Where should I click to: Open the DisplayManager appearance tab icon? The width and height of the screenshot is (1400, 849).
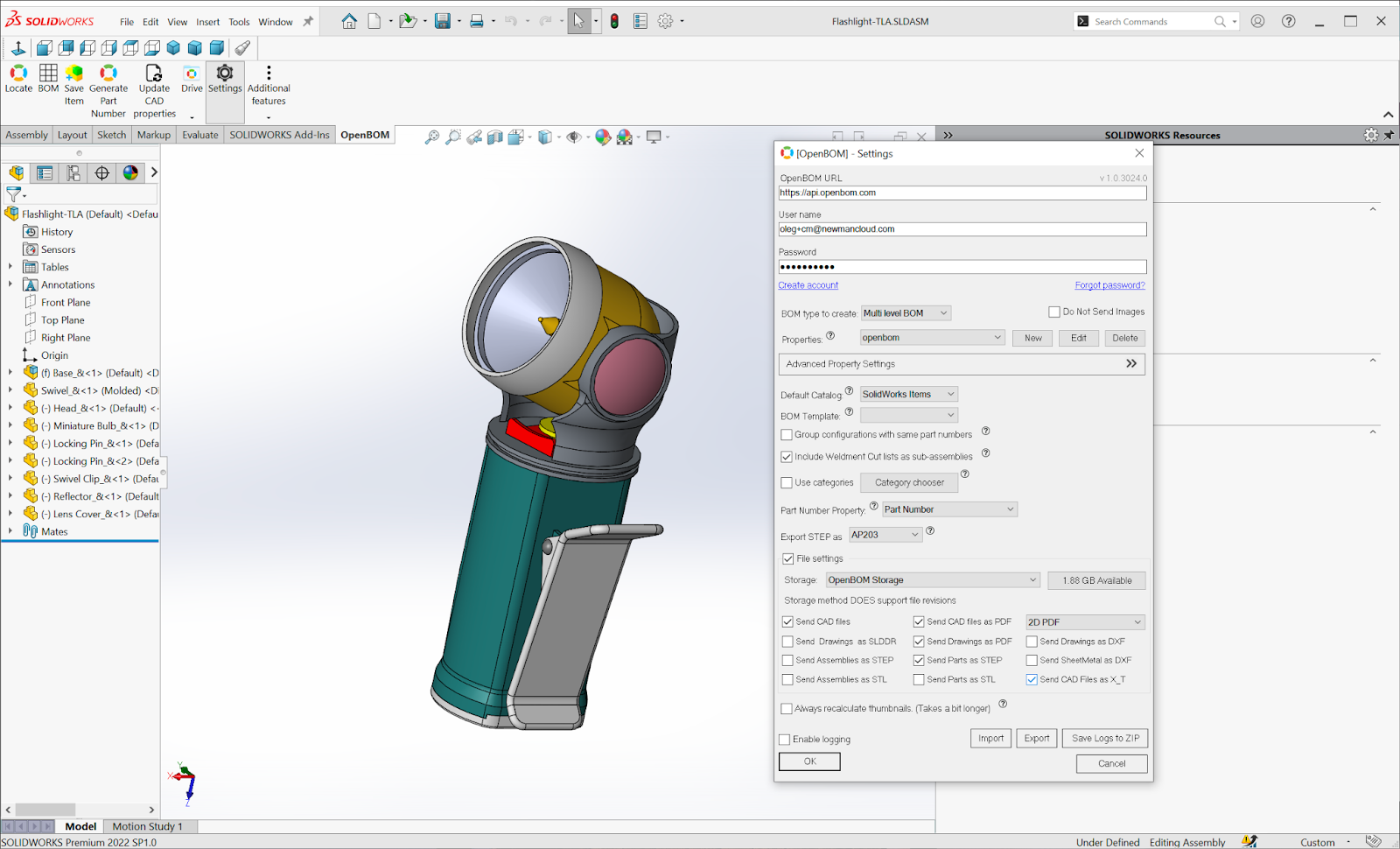130,173
